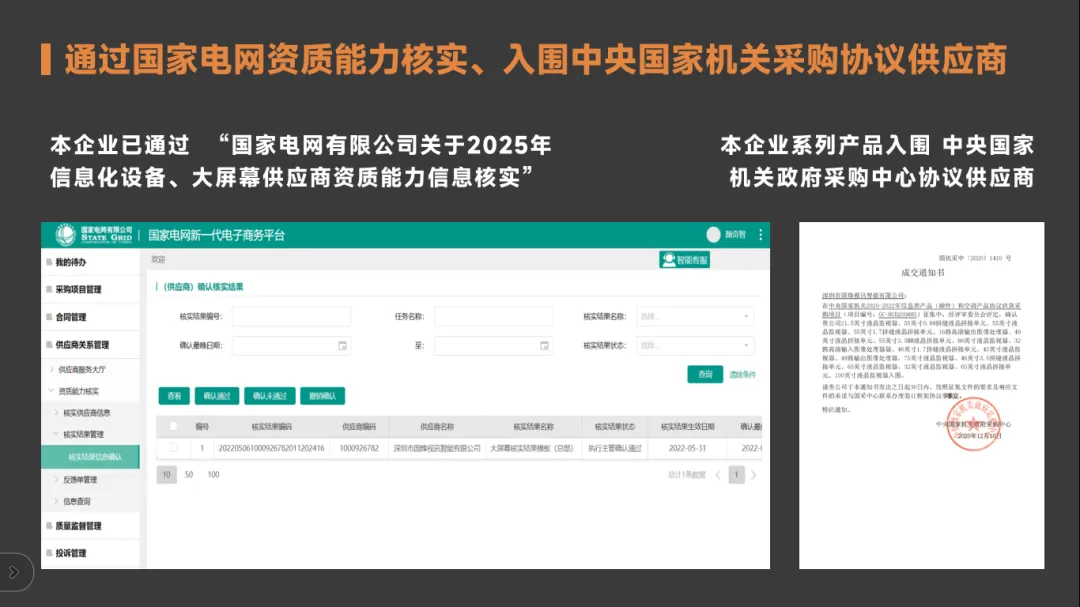Viewport: 1080px width, 607px height.
Task: Click the 核实结果生效日期 column header
Action: (x=687, y=426)
